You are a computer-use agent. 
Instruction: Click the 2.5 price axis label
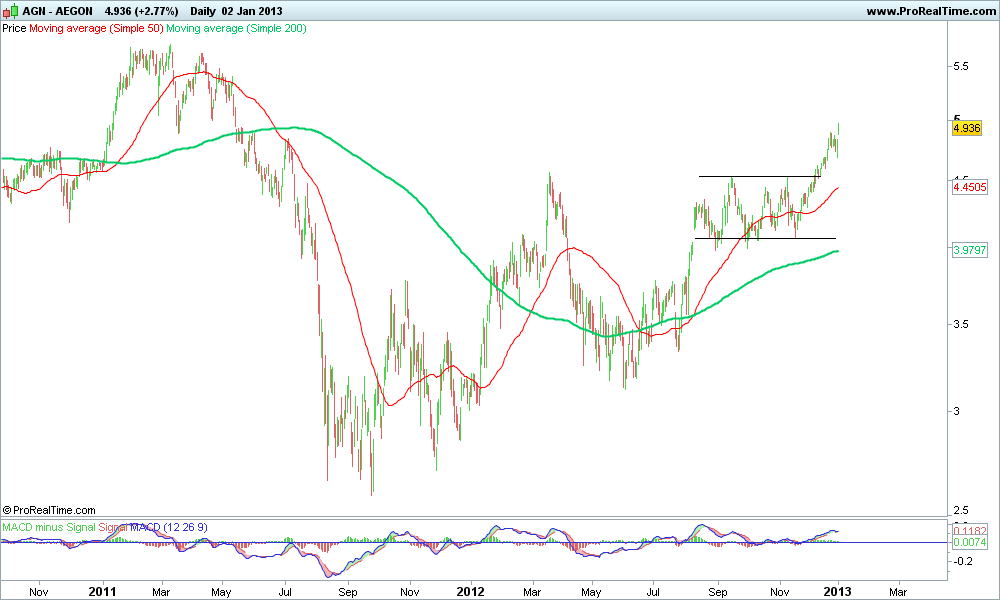pyautogui.click(x=960, y=510)
